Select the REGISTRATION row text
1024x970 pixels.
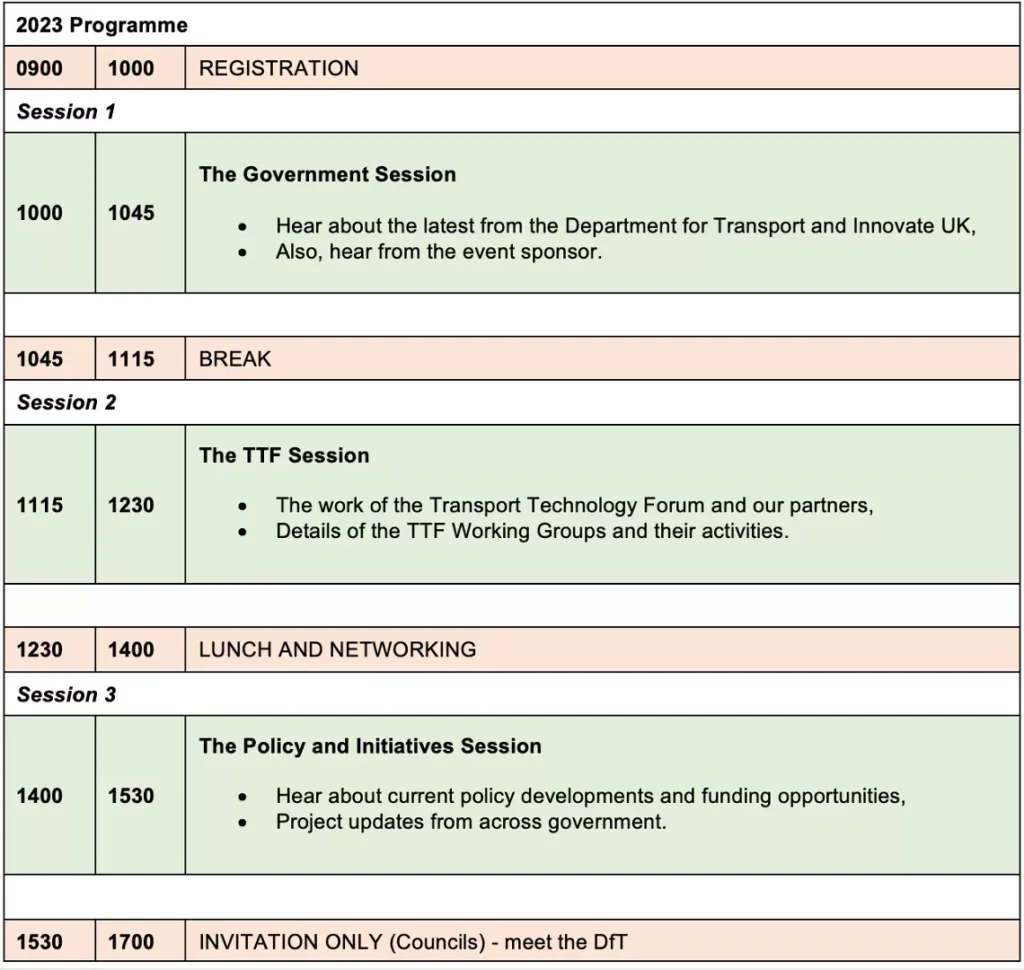[x=278, y=68]
